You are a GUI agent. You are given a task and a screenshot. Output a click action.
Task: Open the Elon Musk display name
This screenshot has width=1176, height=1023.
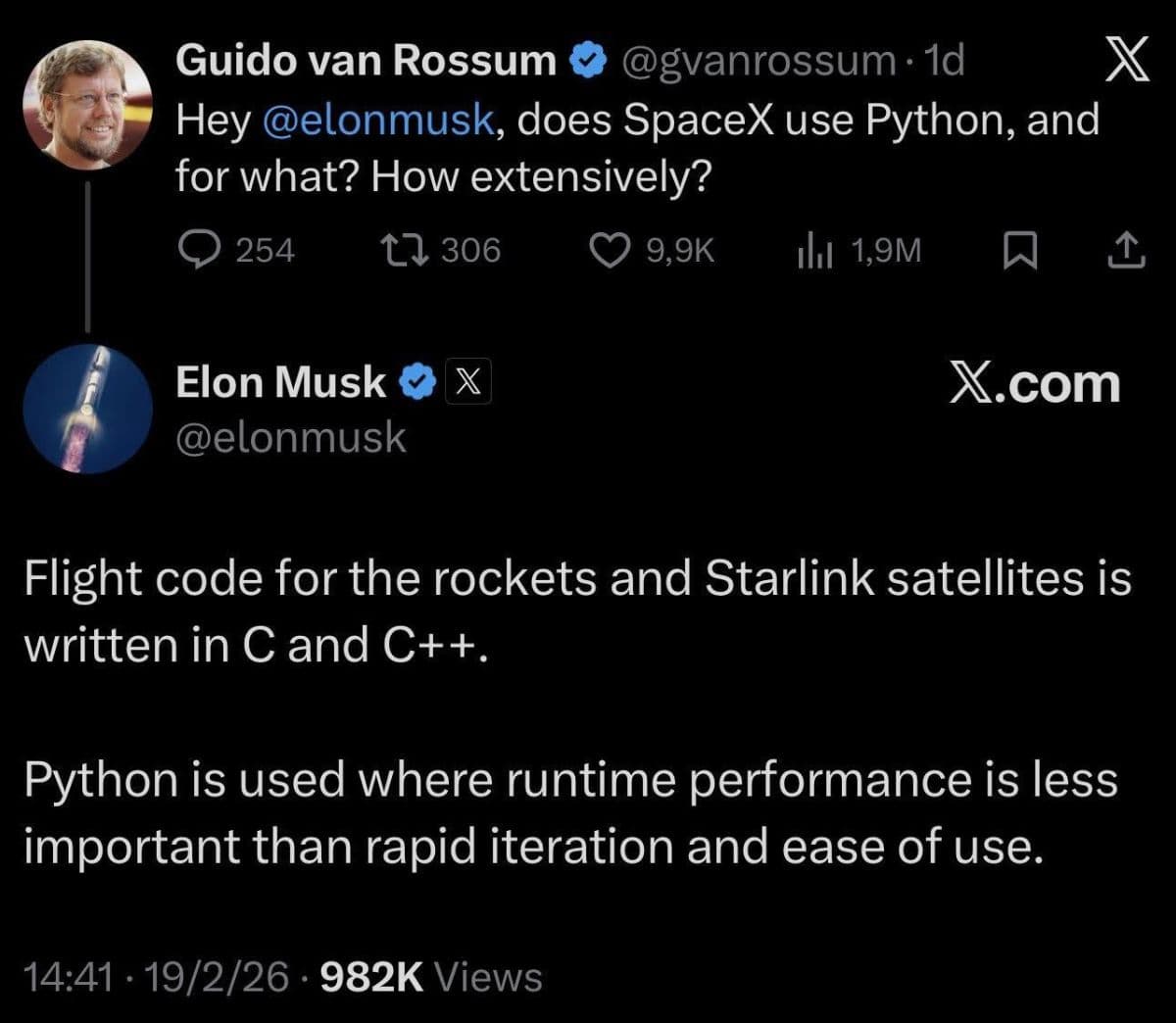pos(280,382)
